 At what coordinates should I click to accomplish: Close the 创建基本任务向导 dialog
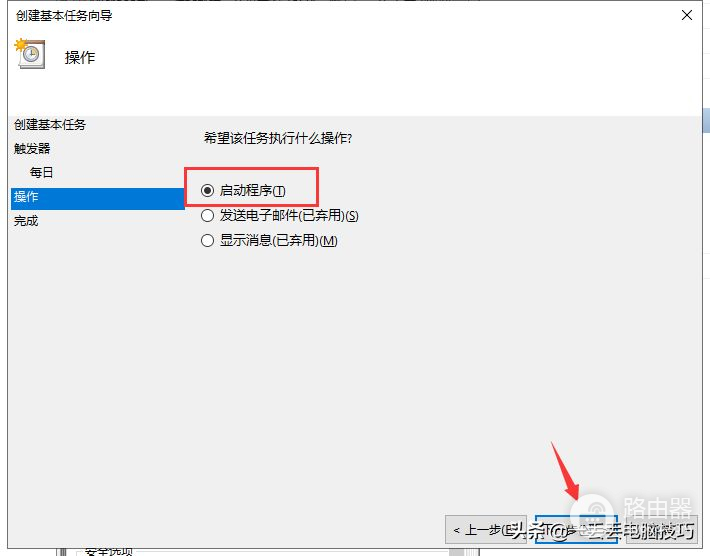[x=686, y=15]
